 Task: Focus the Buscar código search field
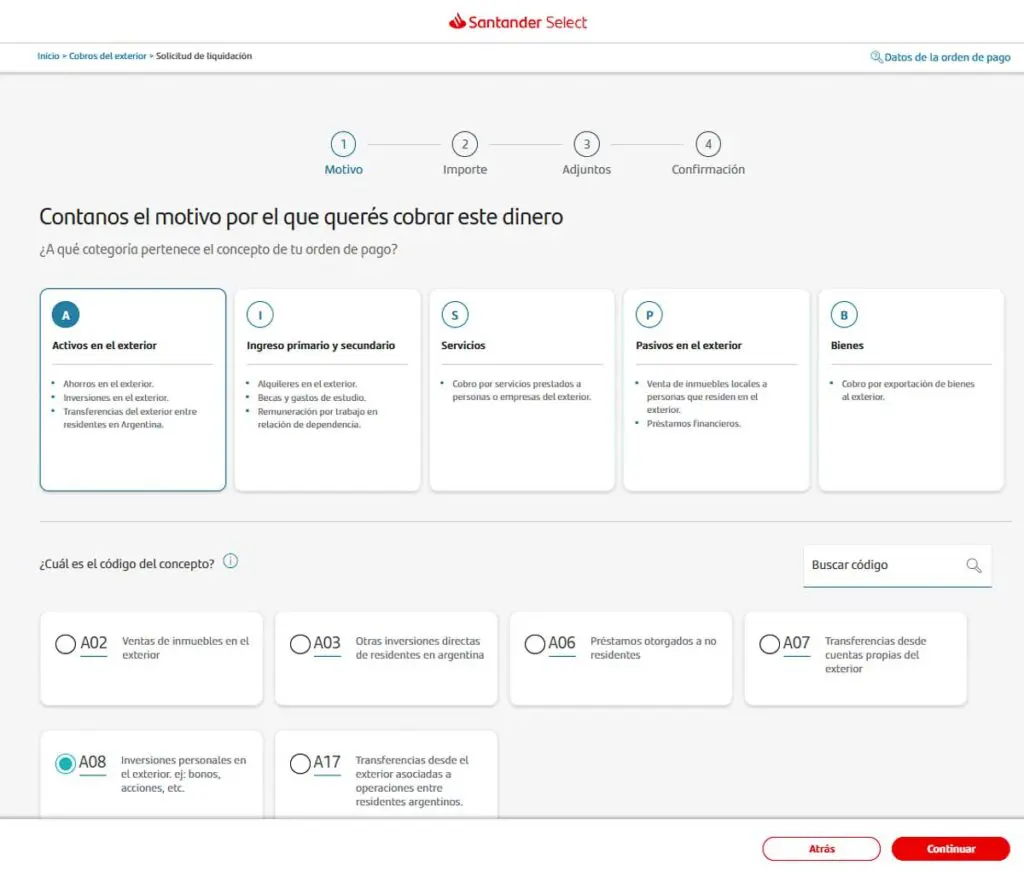click(897, 565)
